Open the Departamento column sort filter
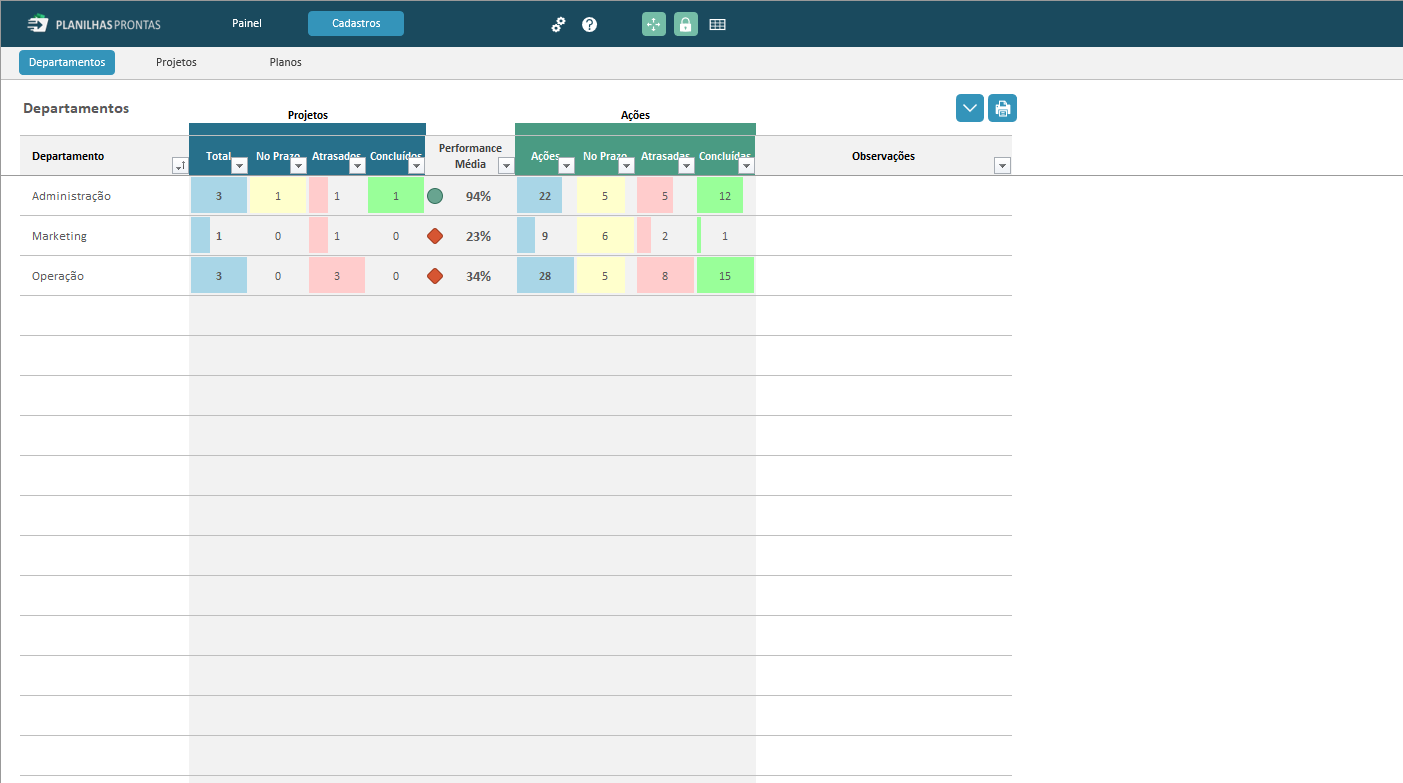Viewport: 1403px width, 783px height. tap(180, 166)
